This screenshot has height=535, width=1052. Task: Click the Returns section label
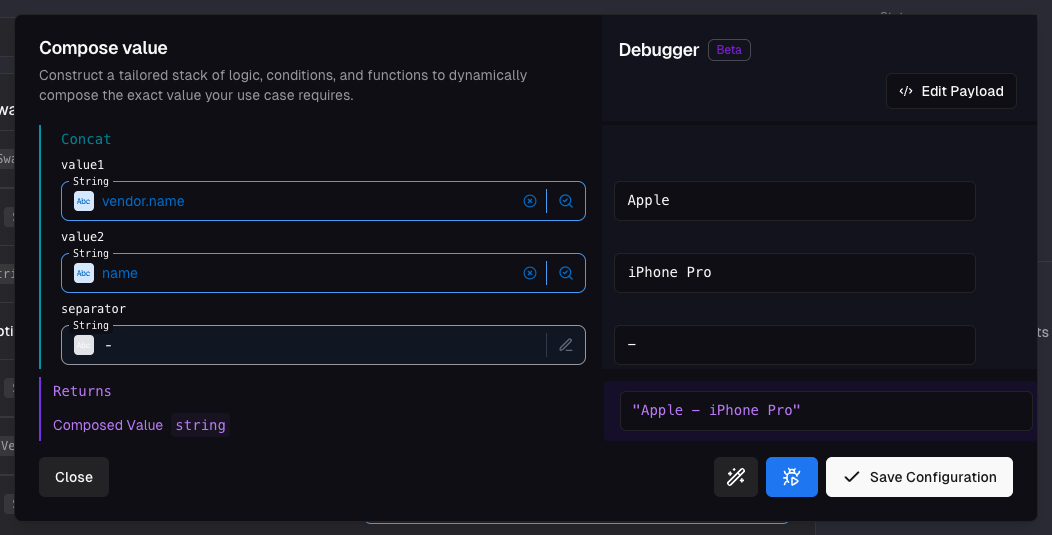(82, 391)
